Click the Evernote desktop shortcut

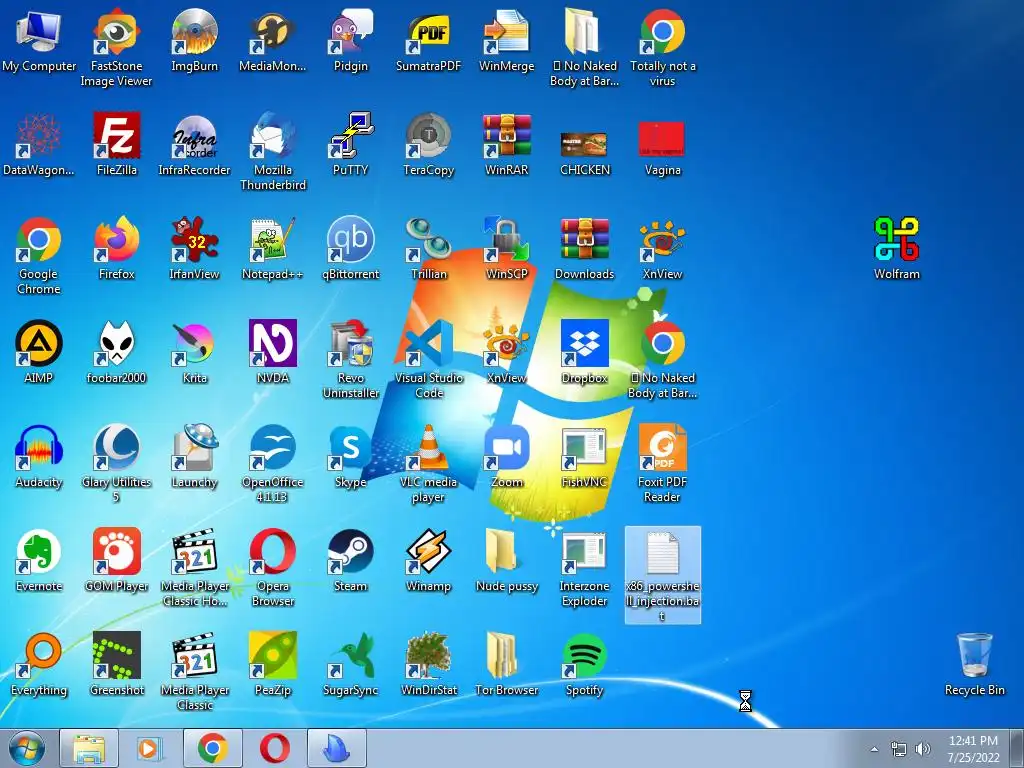click(x=39, y=560)
